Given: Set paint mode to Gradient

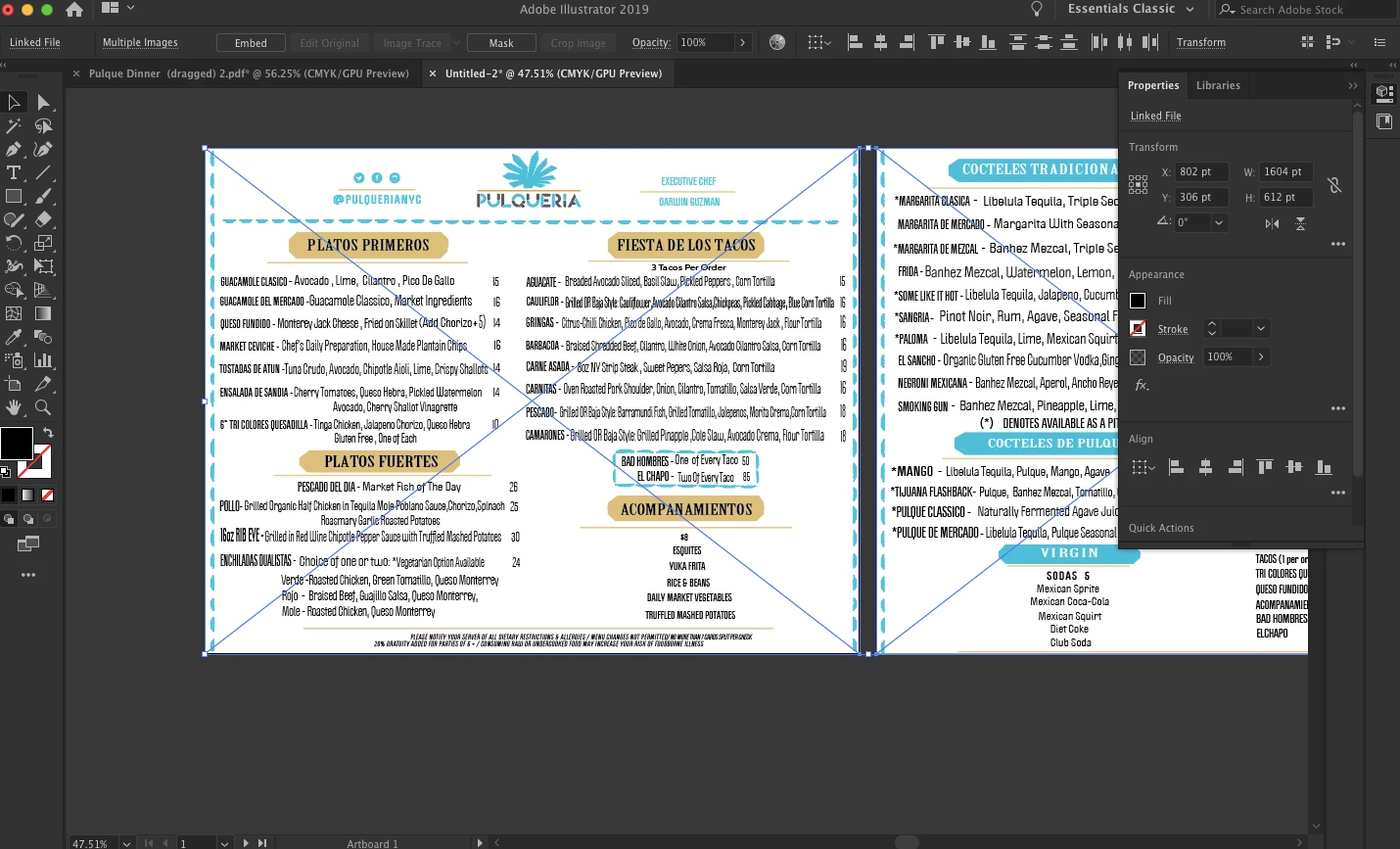Looking at the screenshot, I should coord(27,495).
